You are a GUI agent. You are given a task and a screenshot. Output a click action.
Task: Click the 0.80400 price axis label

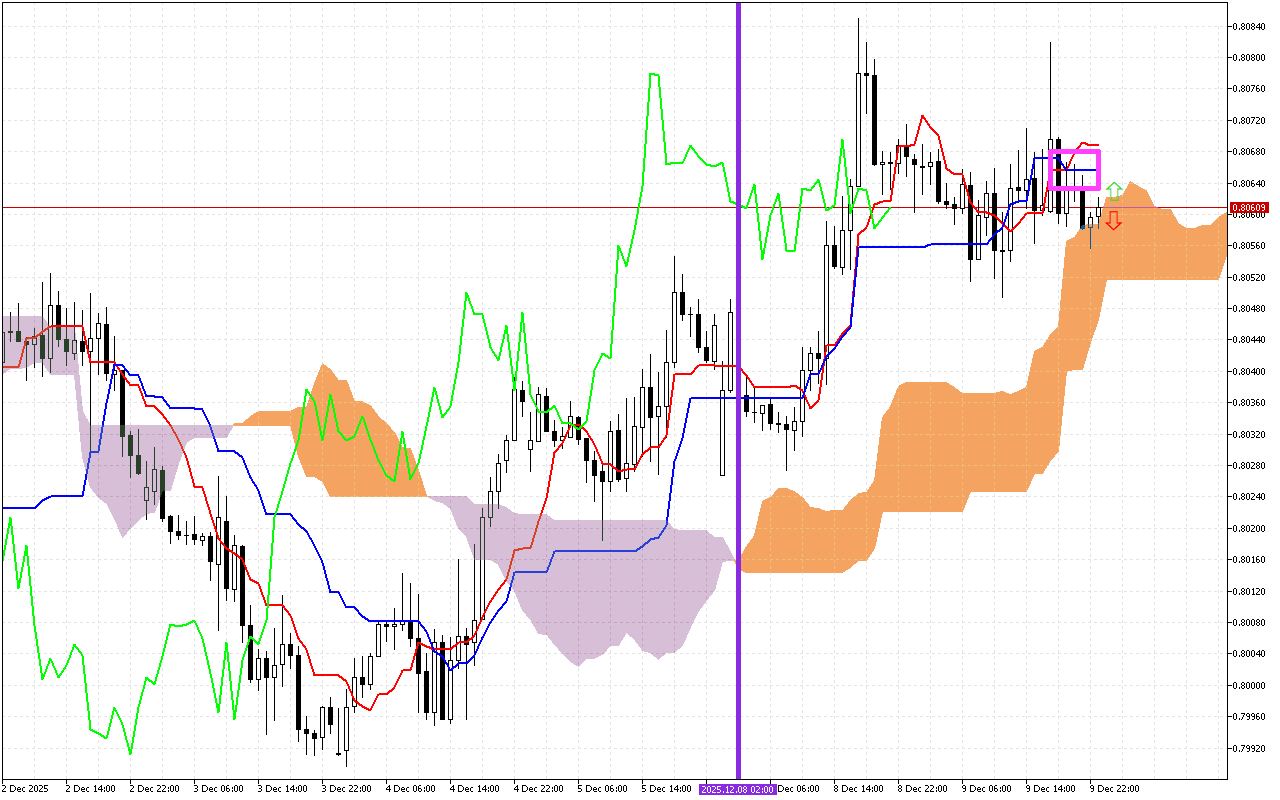tap(1249, 371)
